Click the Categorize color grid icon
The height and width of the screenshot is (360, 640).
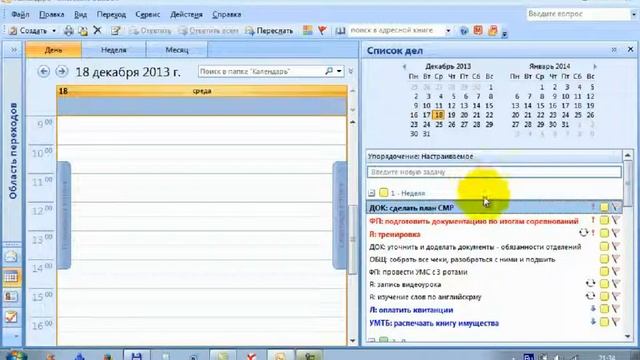pyautogui.click(x=308, y=30)
